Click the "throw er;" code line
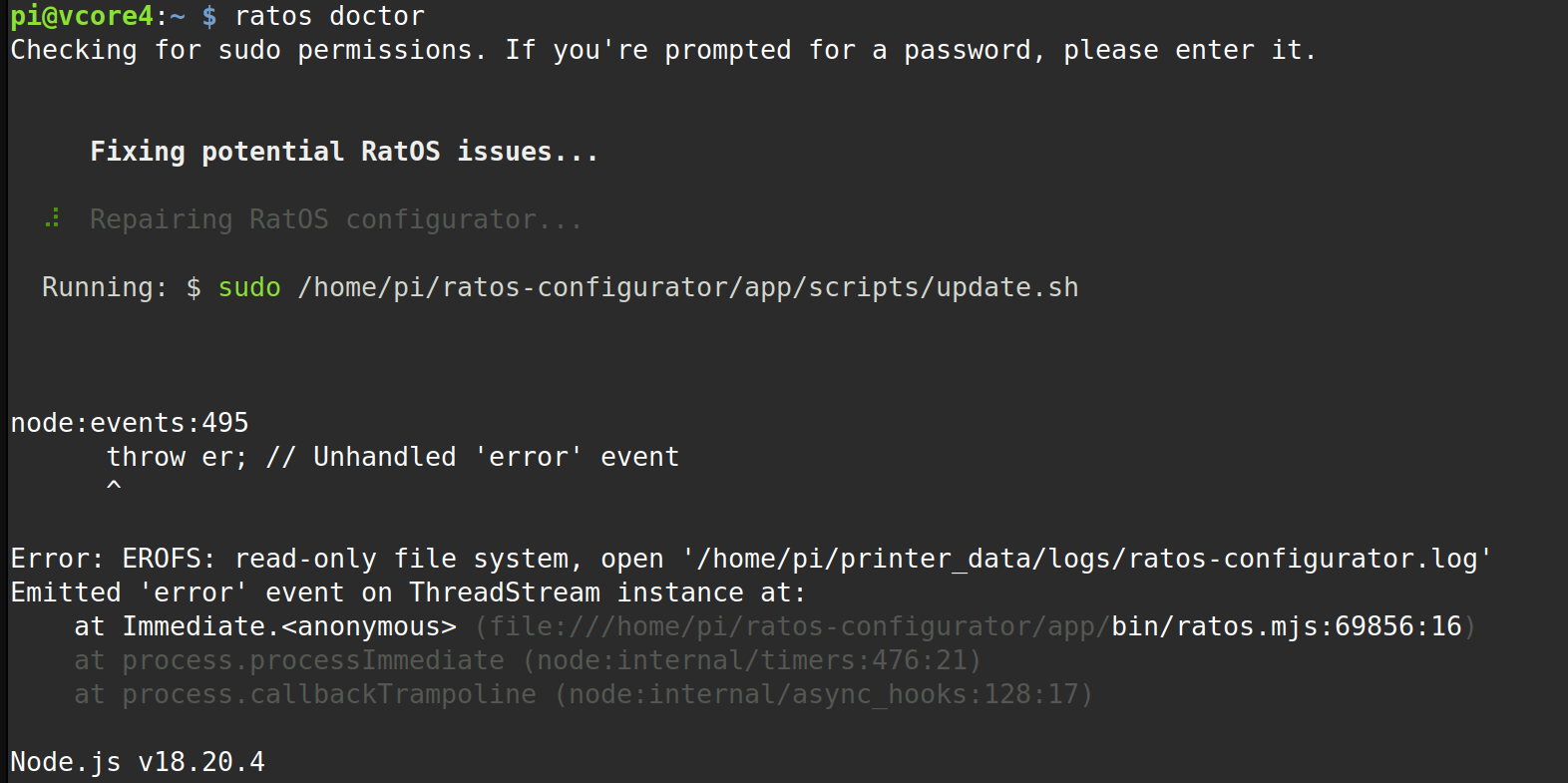 (x=177, y=457)
